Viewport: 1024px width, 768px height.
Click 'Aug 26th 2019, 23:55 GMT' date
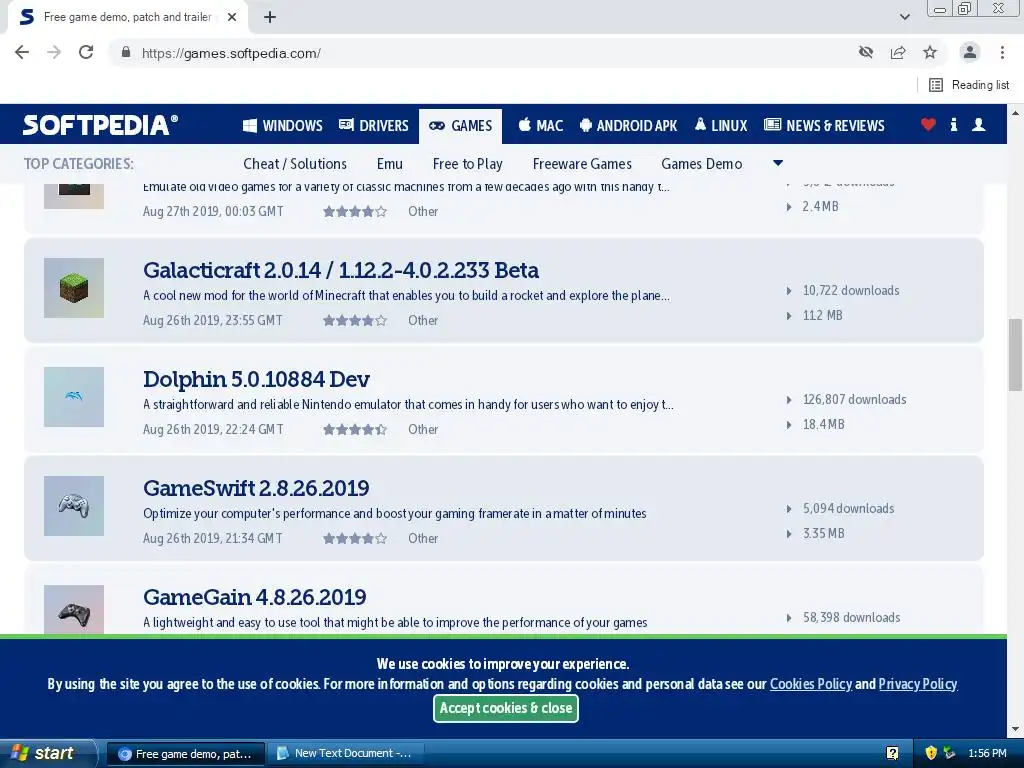pyautogui.click(x=213, y=321)
